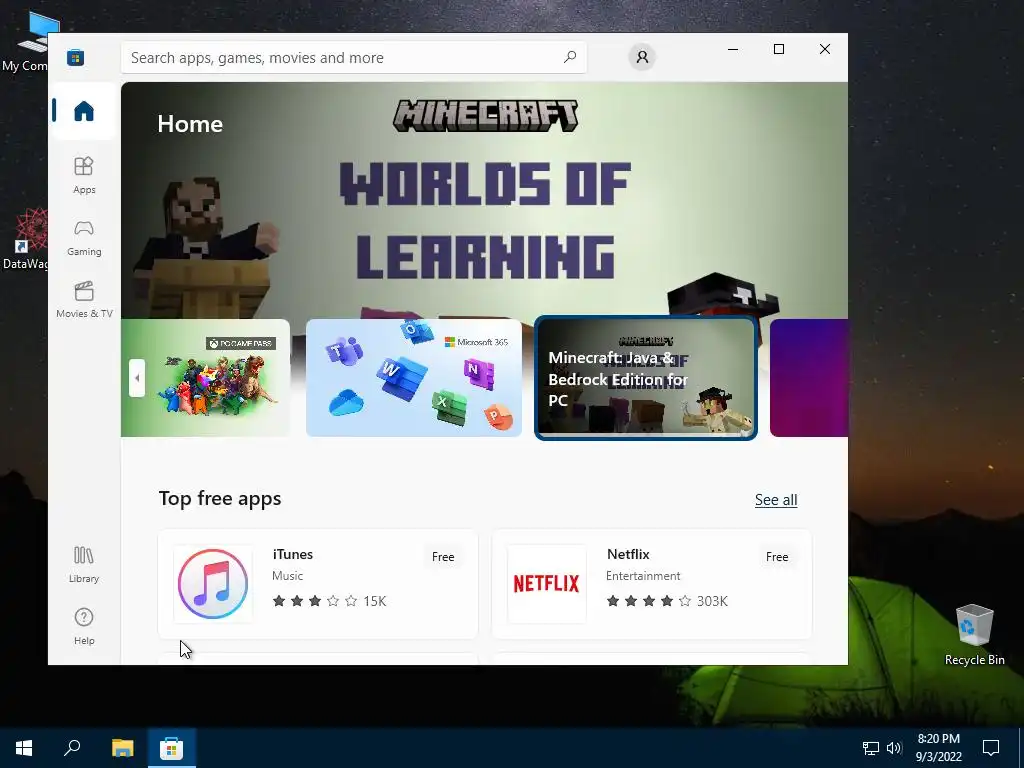Minimize the Microsoft Store window
1024x768 pixels.
click(733, 49)
